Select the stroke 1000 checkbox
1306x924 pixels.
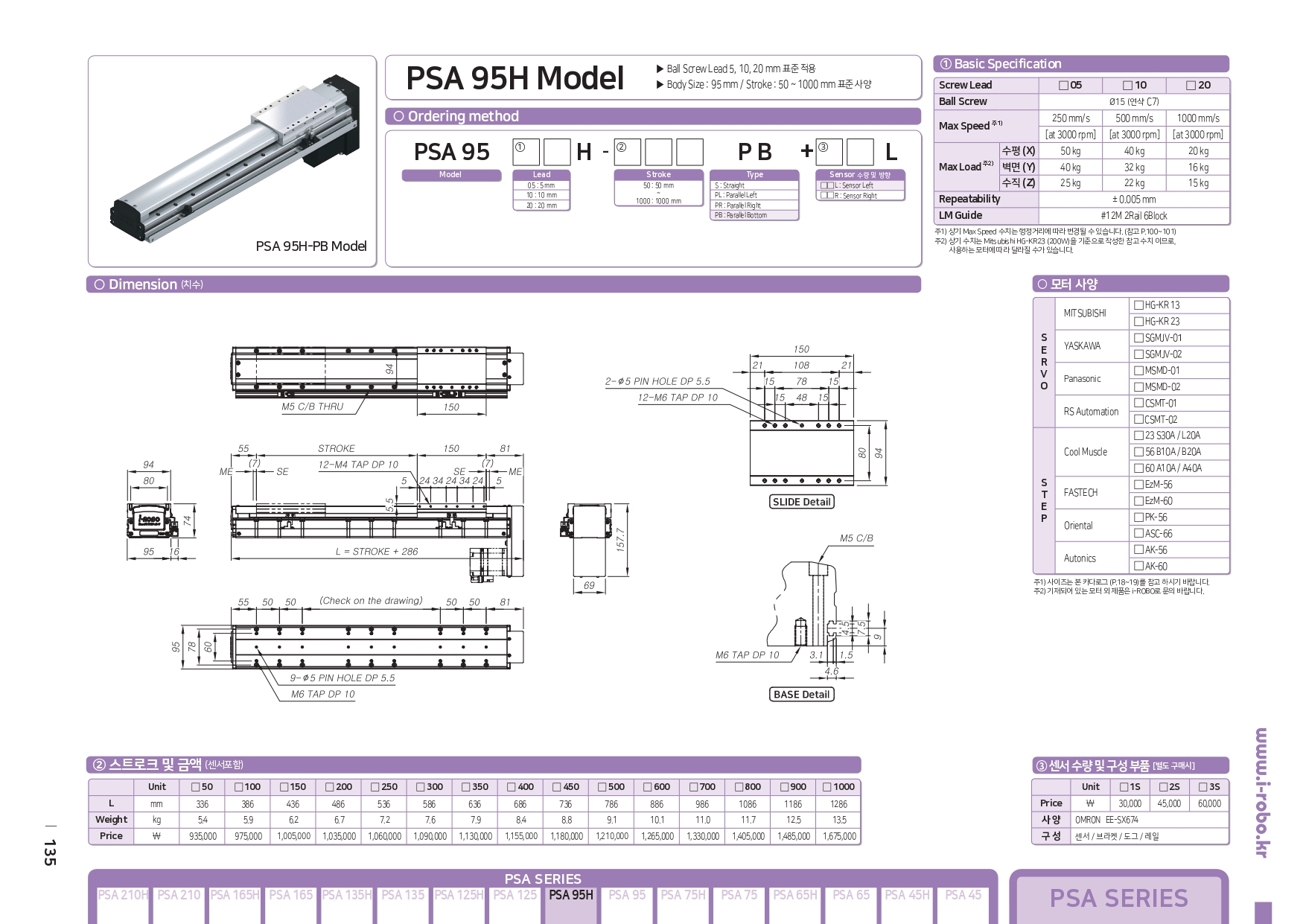tap(827, 787)
